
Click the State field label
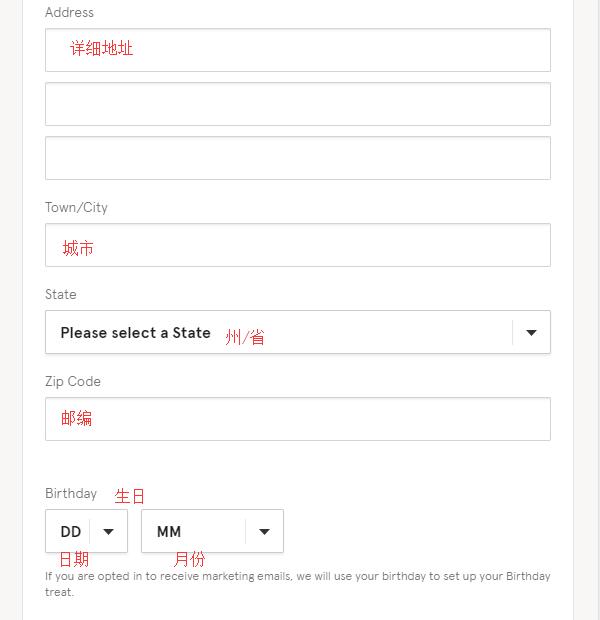pyautogui.click(x=61, y=295)
